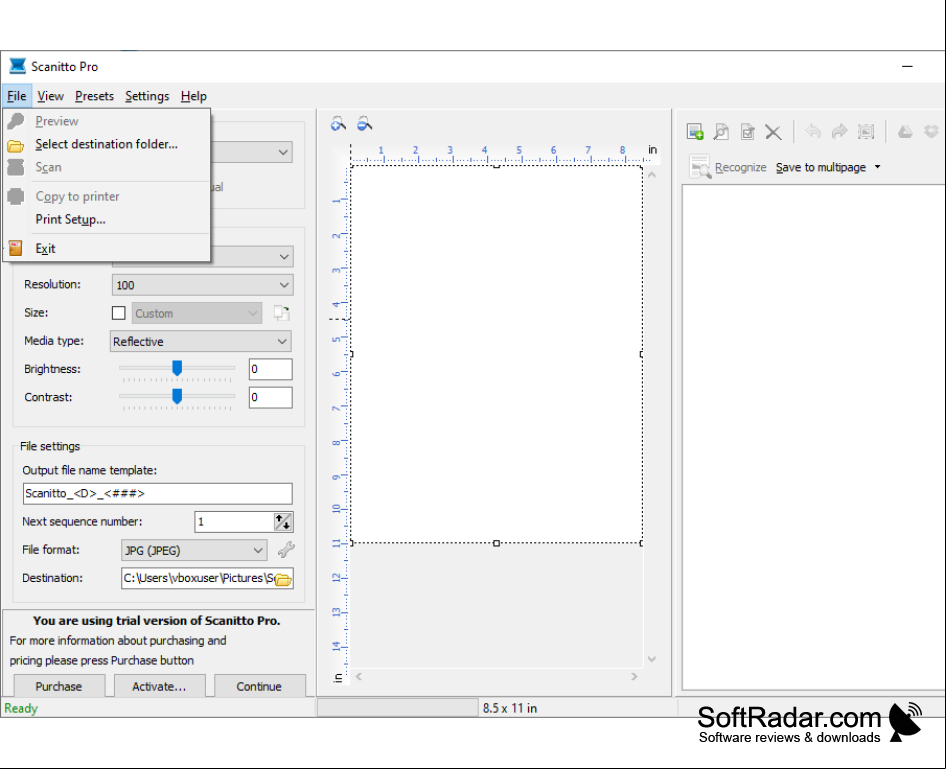Click the preview scroll up arrow
Viewport: 946px width, 769px height.
[652, 175]
